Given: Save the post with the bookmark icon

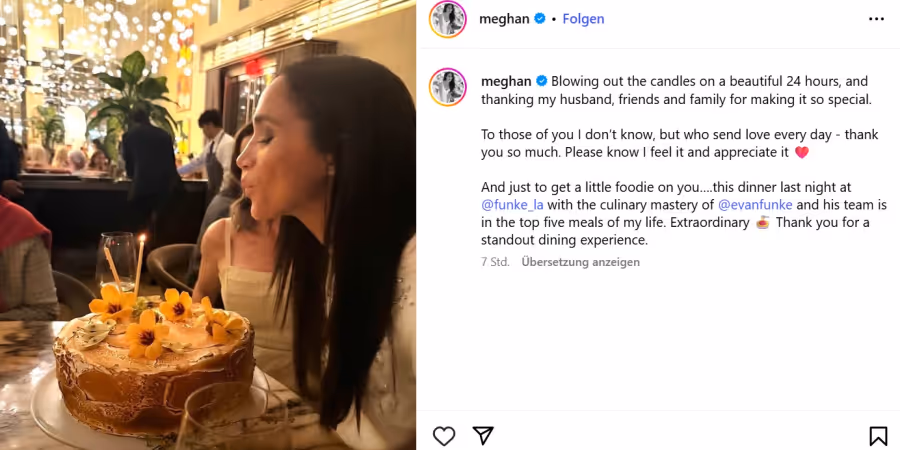Looking at the screenshot, I should click(878, 436).
